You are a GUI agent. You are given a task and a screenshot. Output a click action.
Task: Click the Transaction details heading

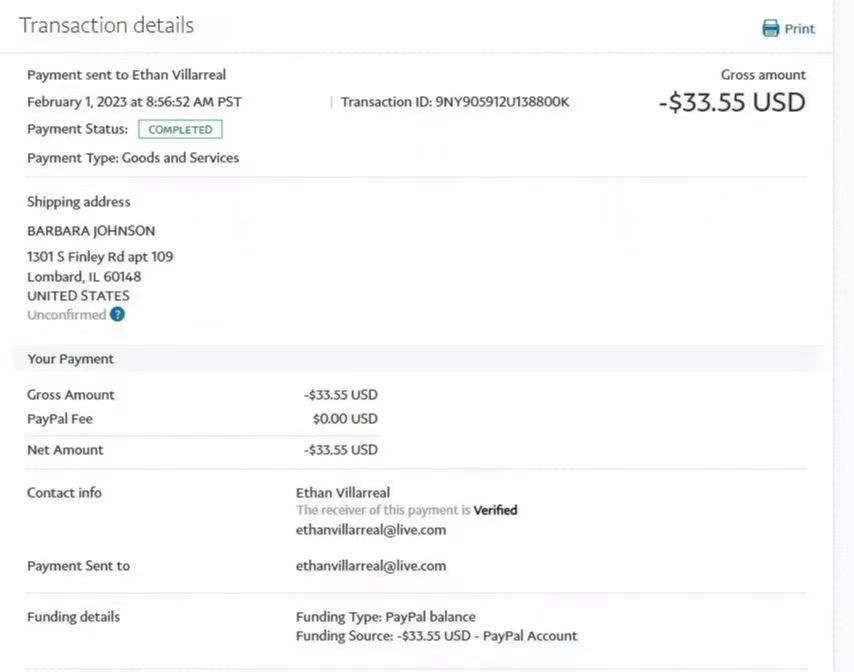[107, 25]
